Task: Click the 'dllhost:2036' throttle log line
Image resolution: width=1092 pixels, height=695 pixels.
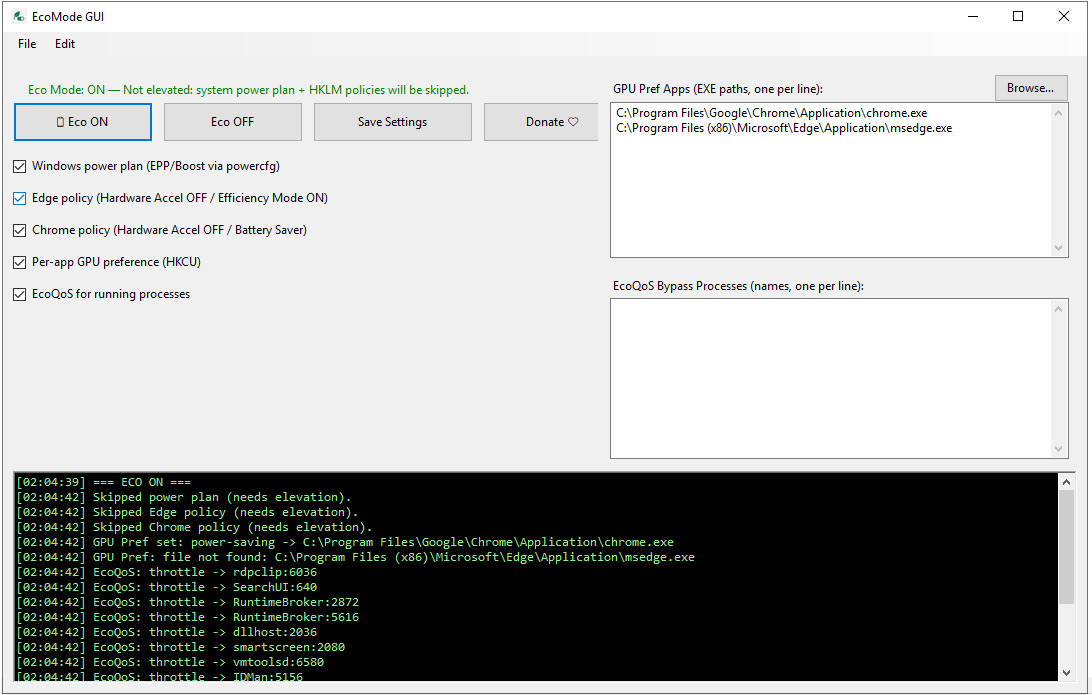Action: coord(166,632)
